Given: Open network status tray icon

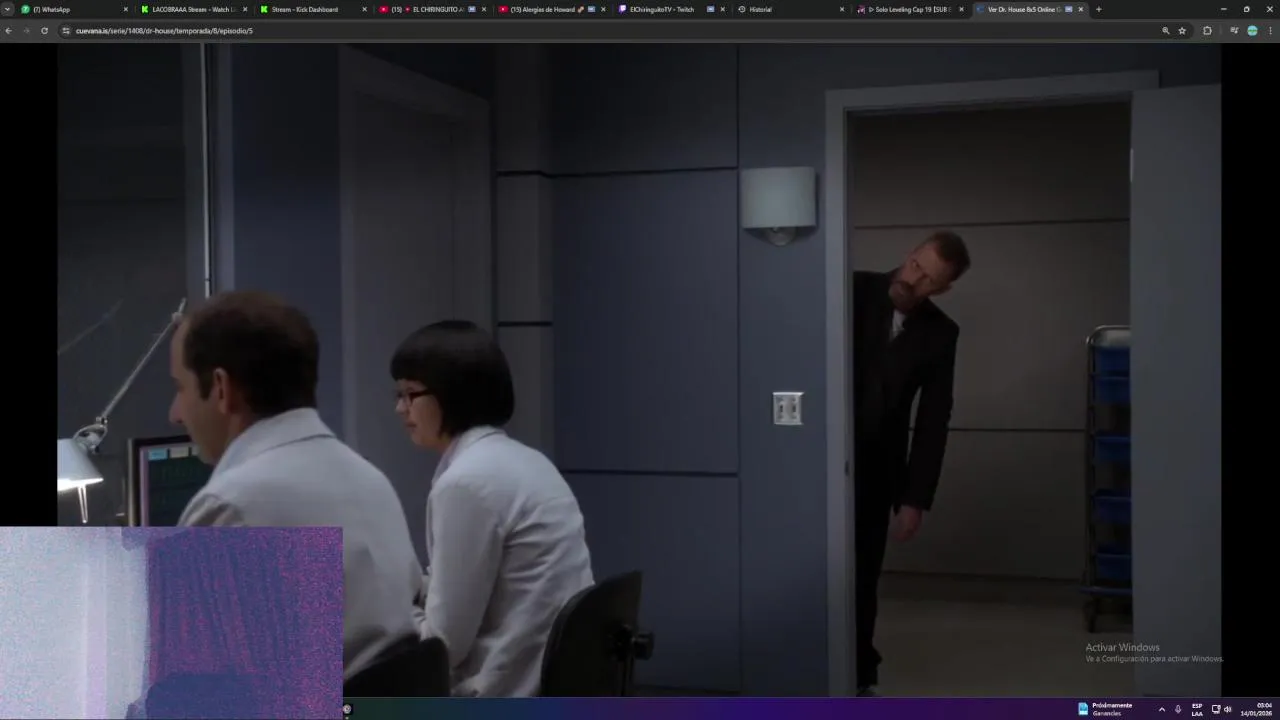Looking at the screenshot, I should click(x=1216, y=709).
